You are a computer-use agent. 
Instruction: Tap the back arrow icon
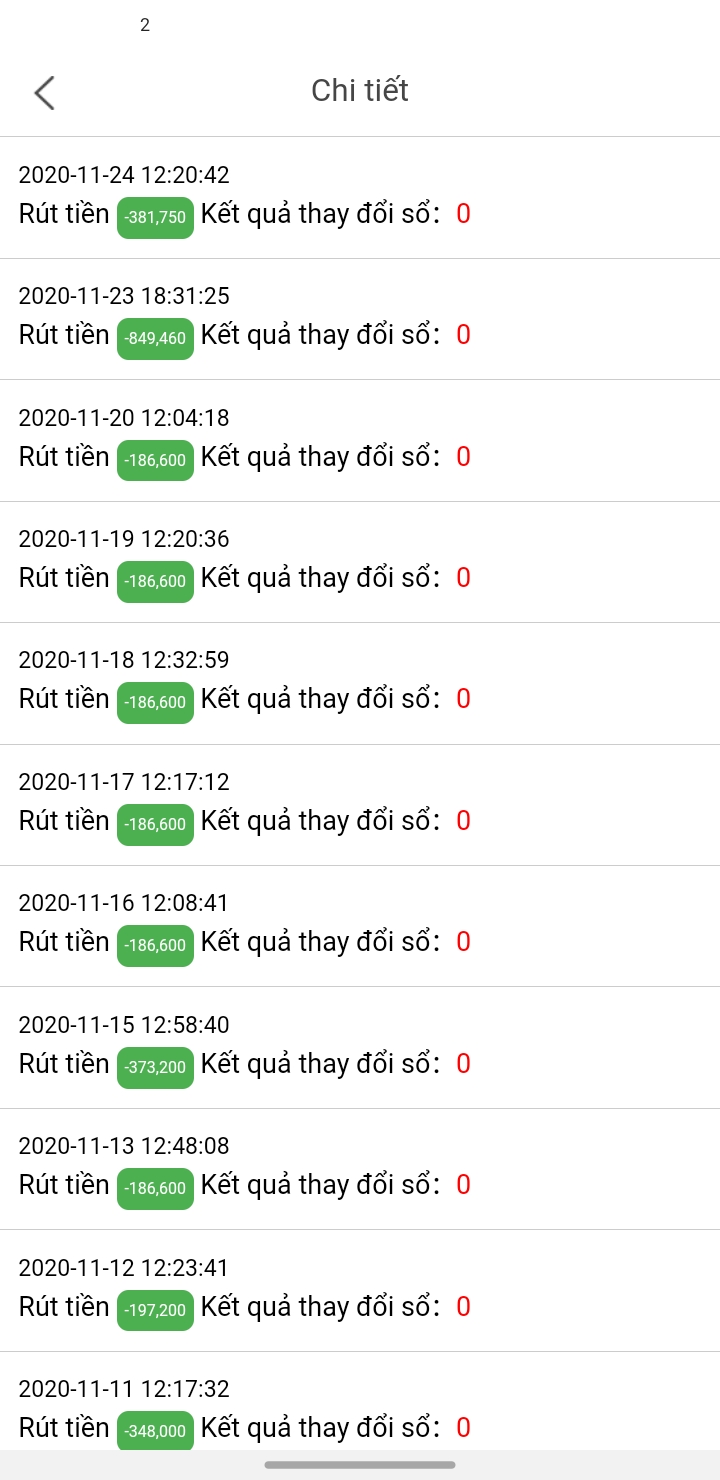pyautogui.click(x=44, y=92)
